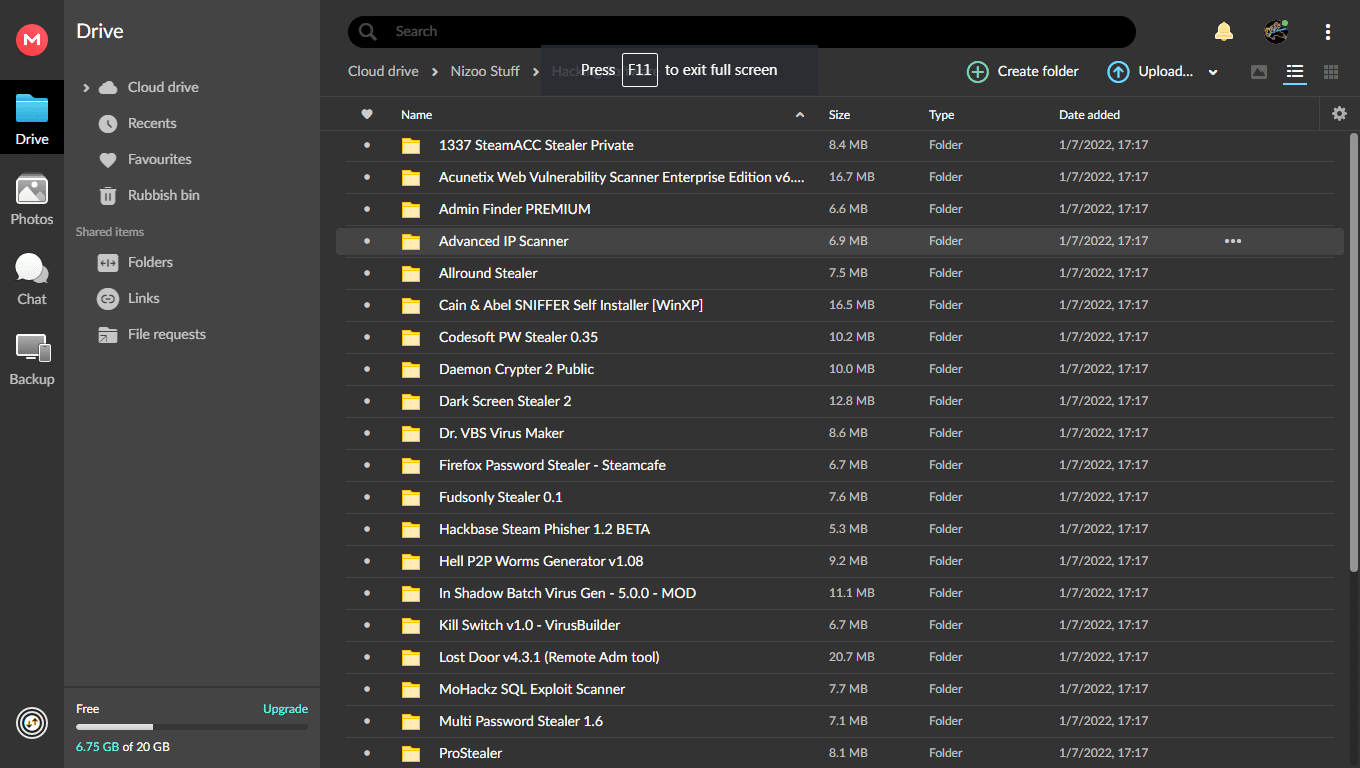Click the user avatar icon
Image resolution: width=1360 pixels, height=768 pixels.
(x=1275, y=32)
